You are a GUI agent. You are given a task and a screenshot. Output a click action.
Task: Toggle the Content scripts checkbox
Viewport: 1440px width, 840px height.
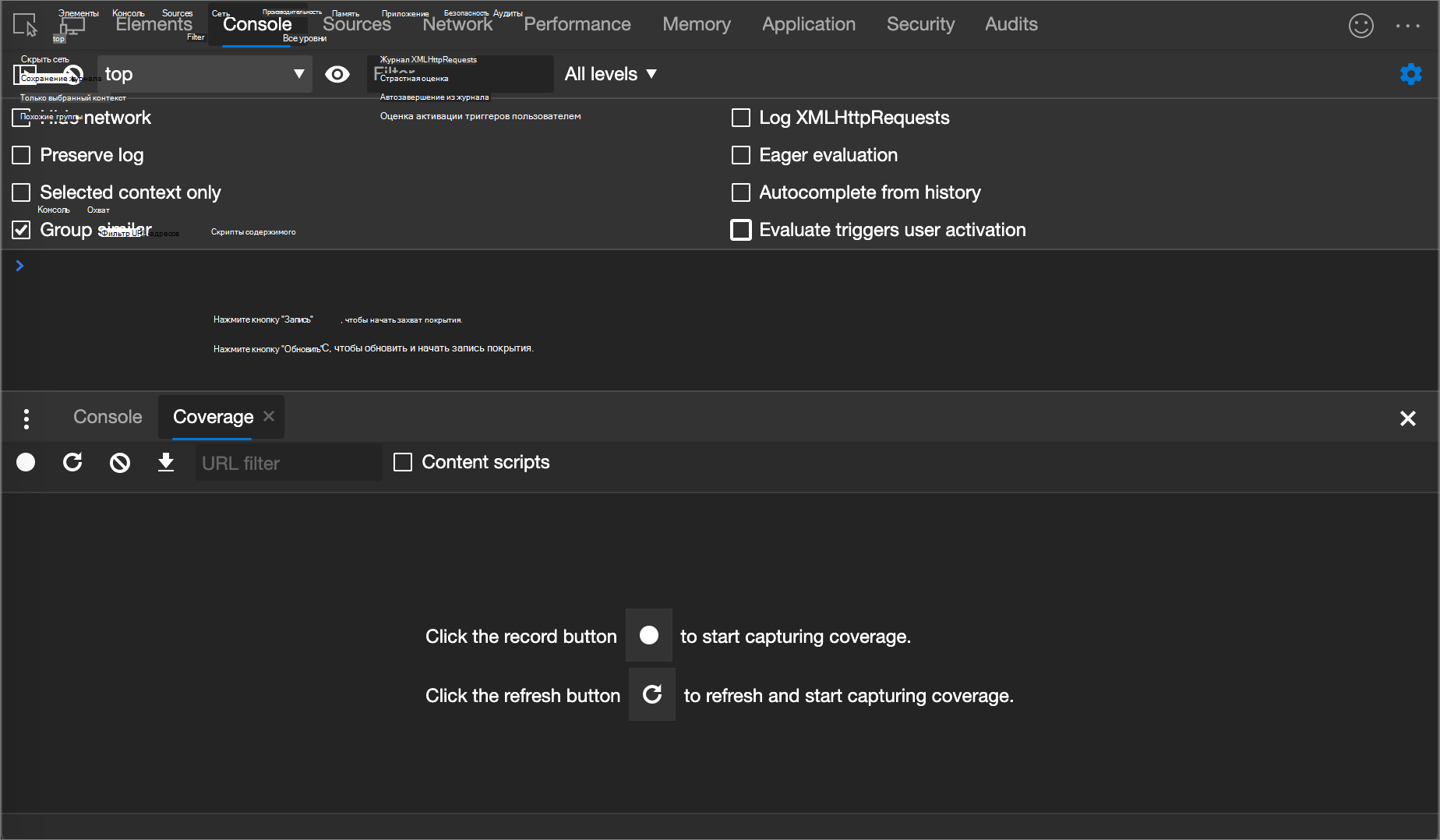(x=403, y=462)
